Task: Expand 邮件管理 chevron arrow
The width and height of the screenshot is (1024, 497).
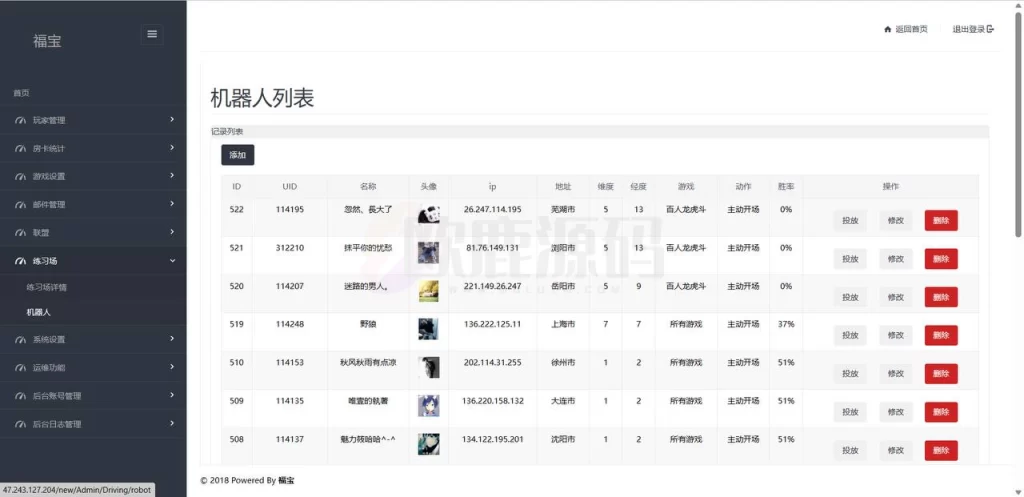Action: click(x=172, y=204)
